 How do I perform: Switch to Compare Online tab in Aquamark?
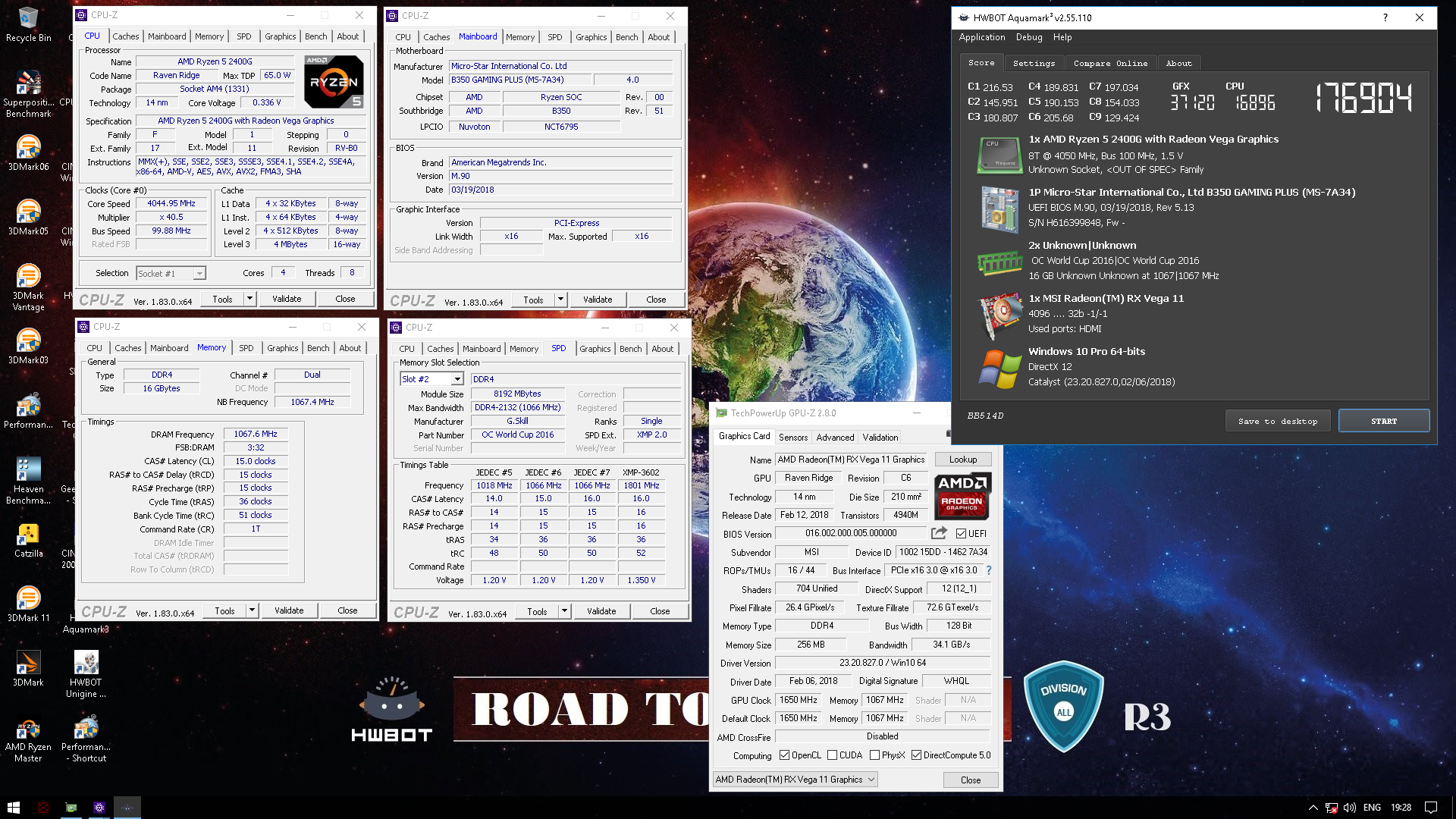tap(1110, 63)
